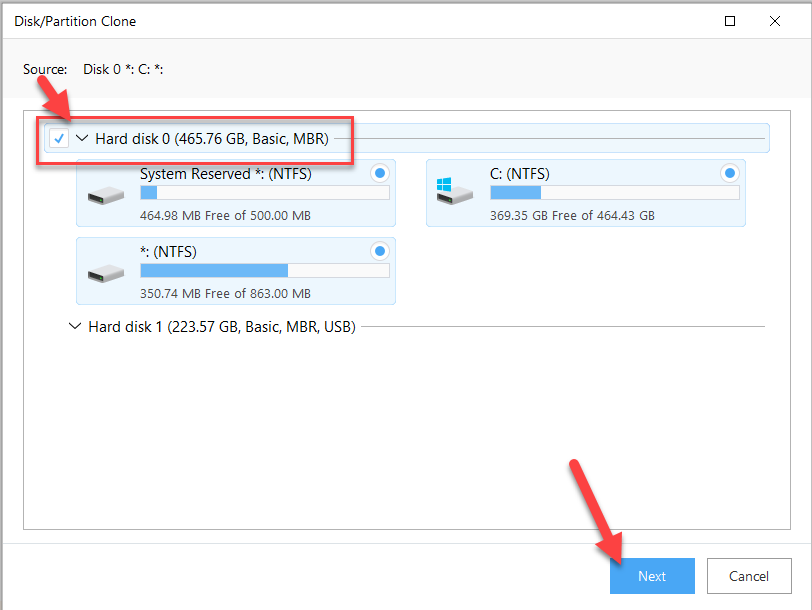Click the C: Windows system drive icon
This screenshot has width=812, height=610.
[x=454, y=191]
